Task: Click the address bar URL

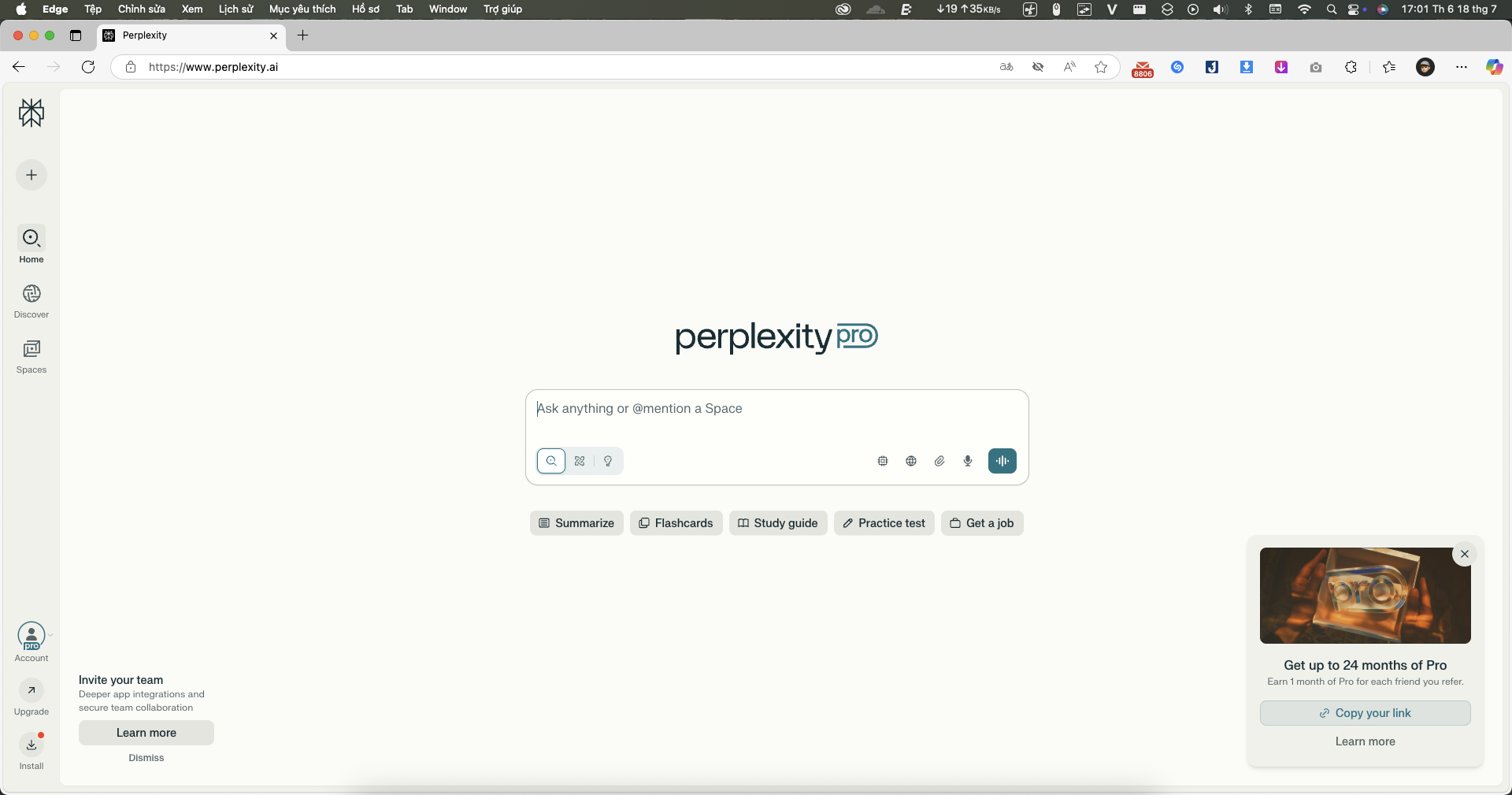Action: (x=213, y=67)
